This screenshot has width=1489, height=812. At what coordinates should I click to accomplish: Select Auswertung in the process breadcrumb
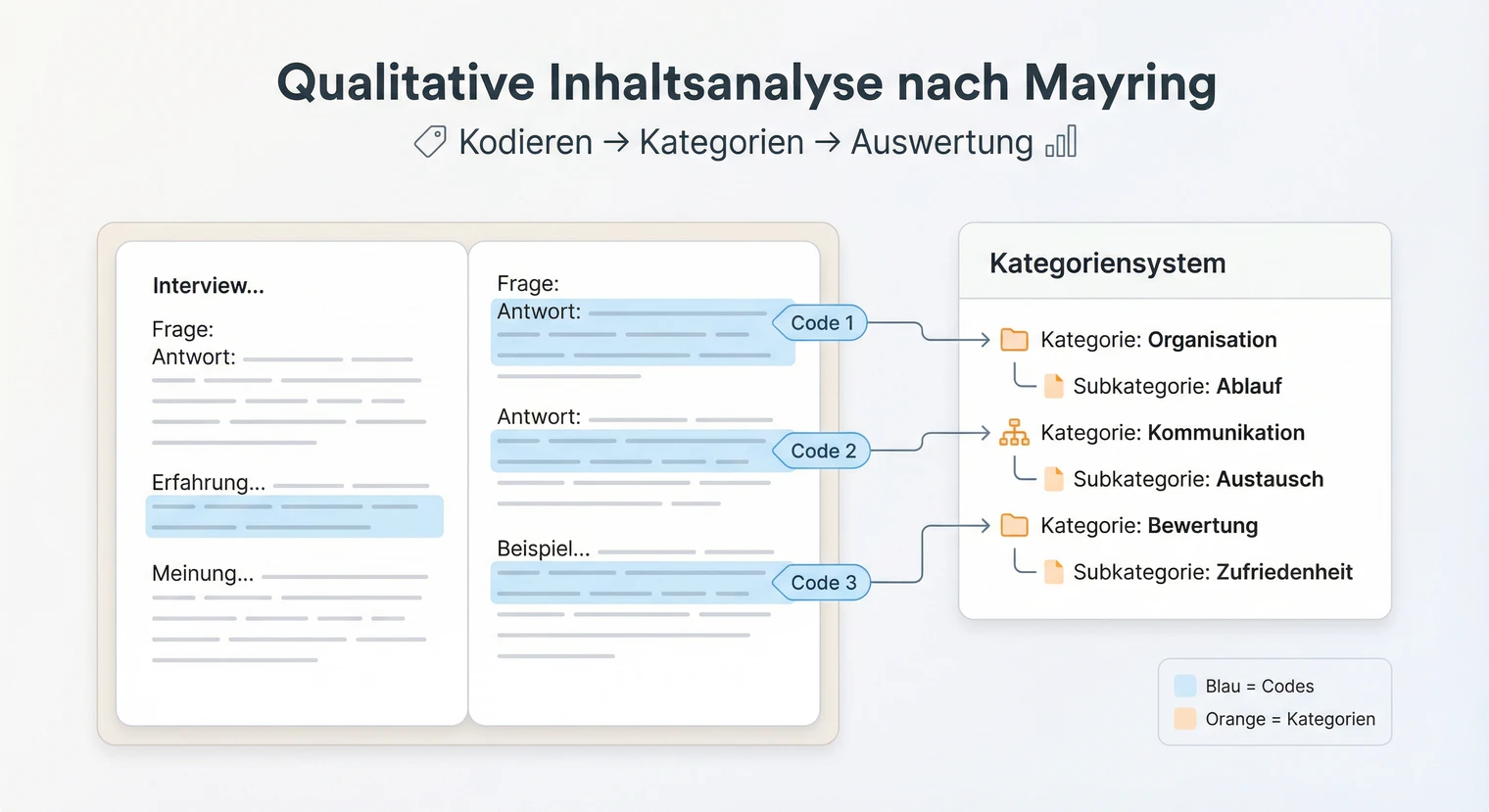pyautogui.click(x=941, y=142)
